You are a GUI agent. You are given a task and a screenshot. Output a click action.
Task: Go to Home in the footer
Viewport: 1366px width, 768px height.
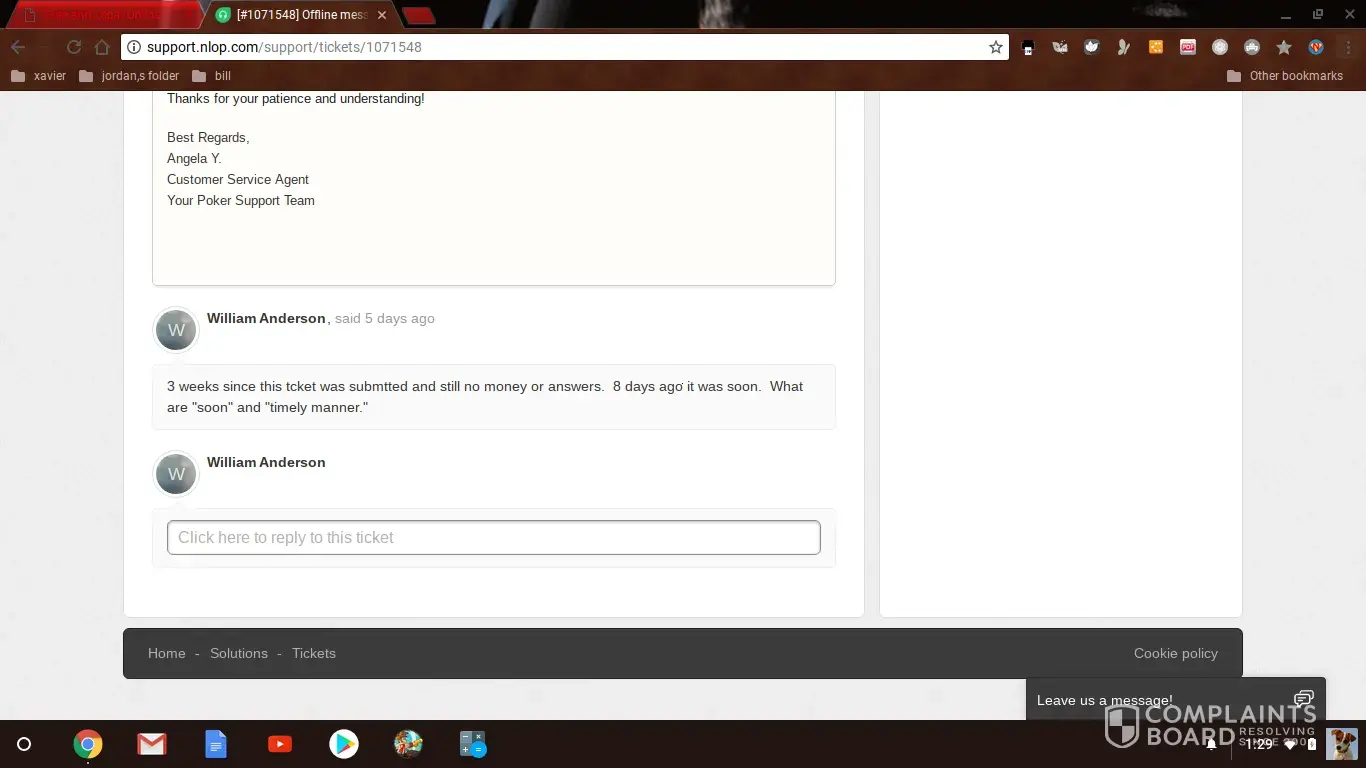[167, 653]
